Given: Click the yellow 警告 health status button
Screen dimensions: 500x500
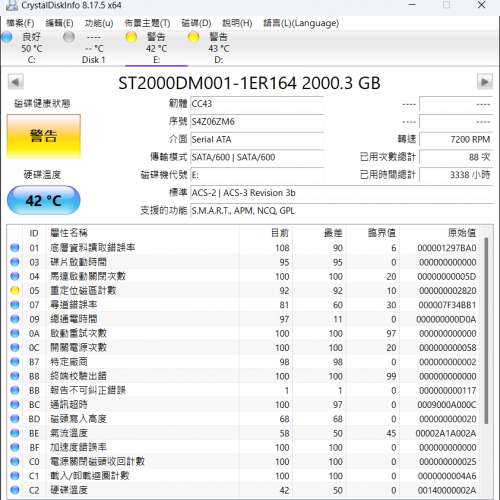Looking at the screenshot, I should (x=44, y=136).
